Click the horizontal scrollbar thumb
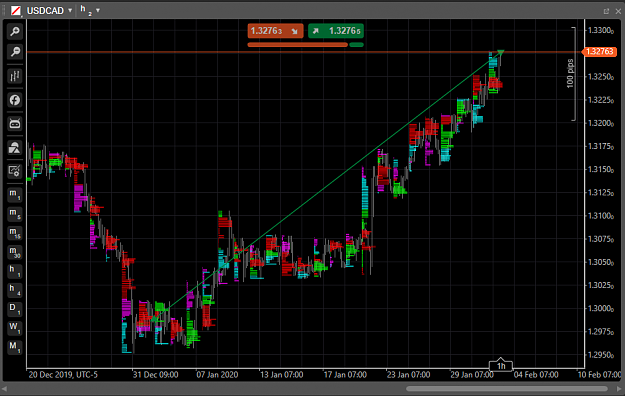This screenshot has width=625, height=396. pos(507,388)
